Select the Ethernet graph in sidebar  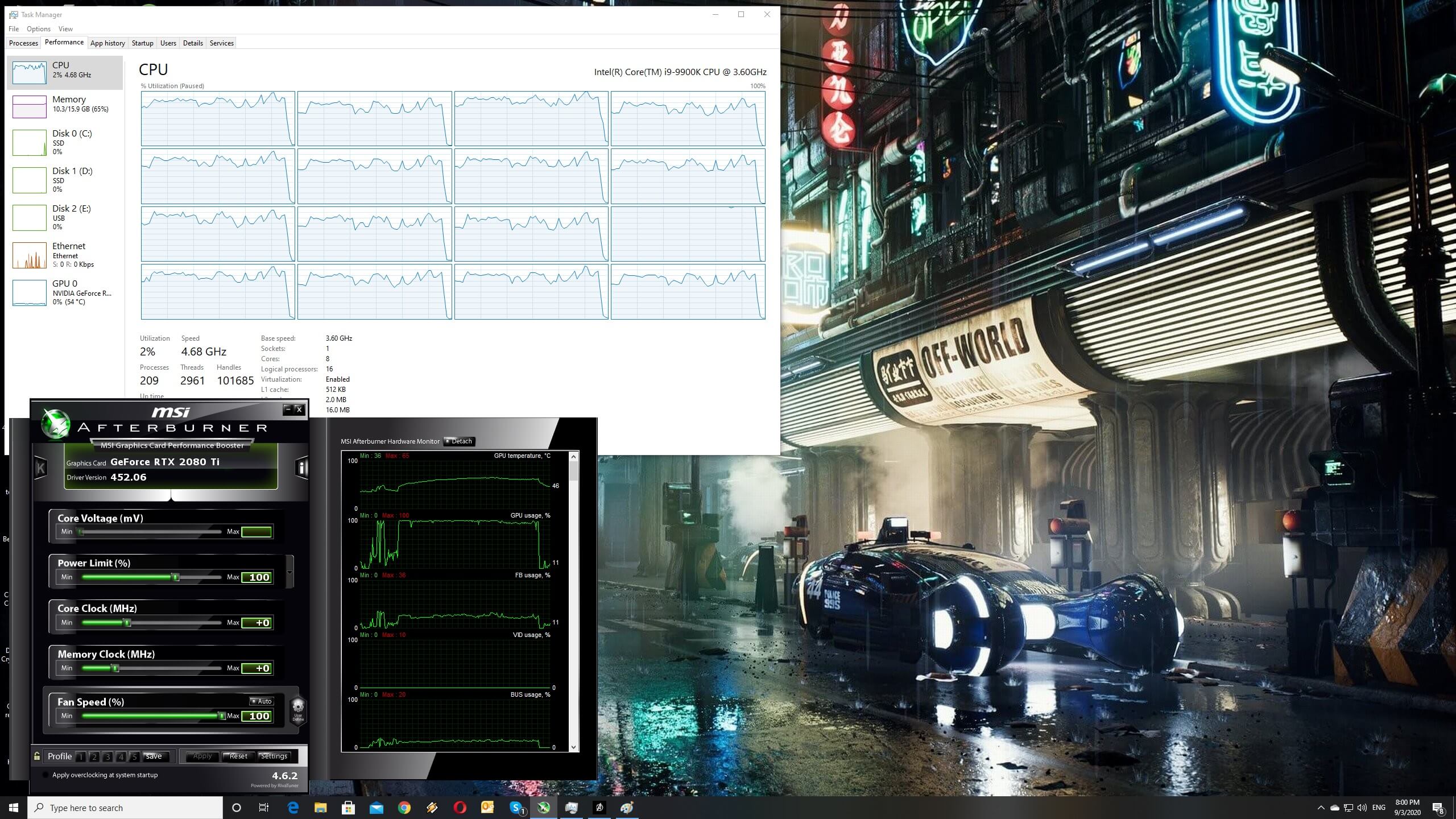point(30,255)
